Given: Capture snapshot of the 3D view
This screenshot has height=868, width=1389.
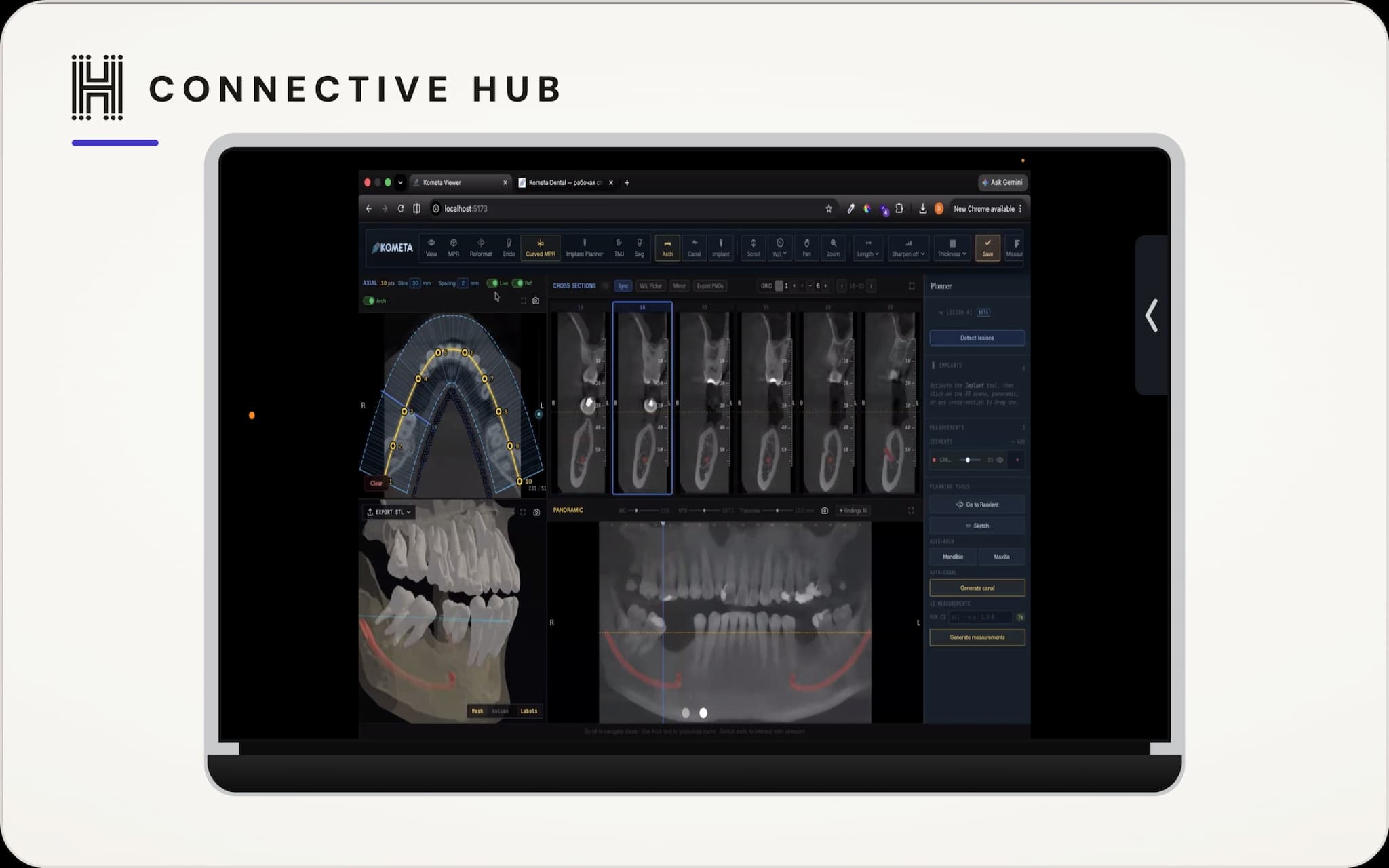Looking at the screenshot, I should [536, 512].
